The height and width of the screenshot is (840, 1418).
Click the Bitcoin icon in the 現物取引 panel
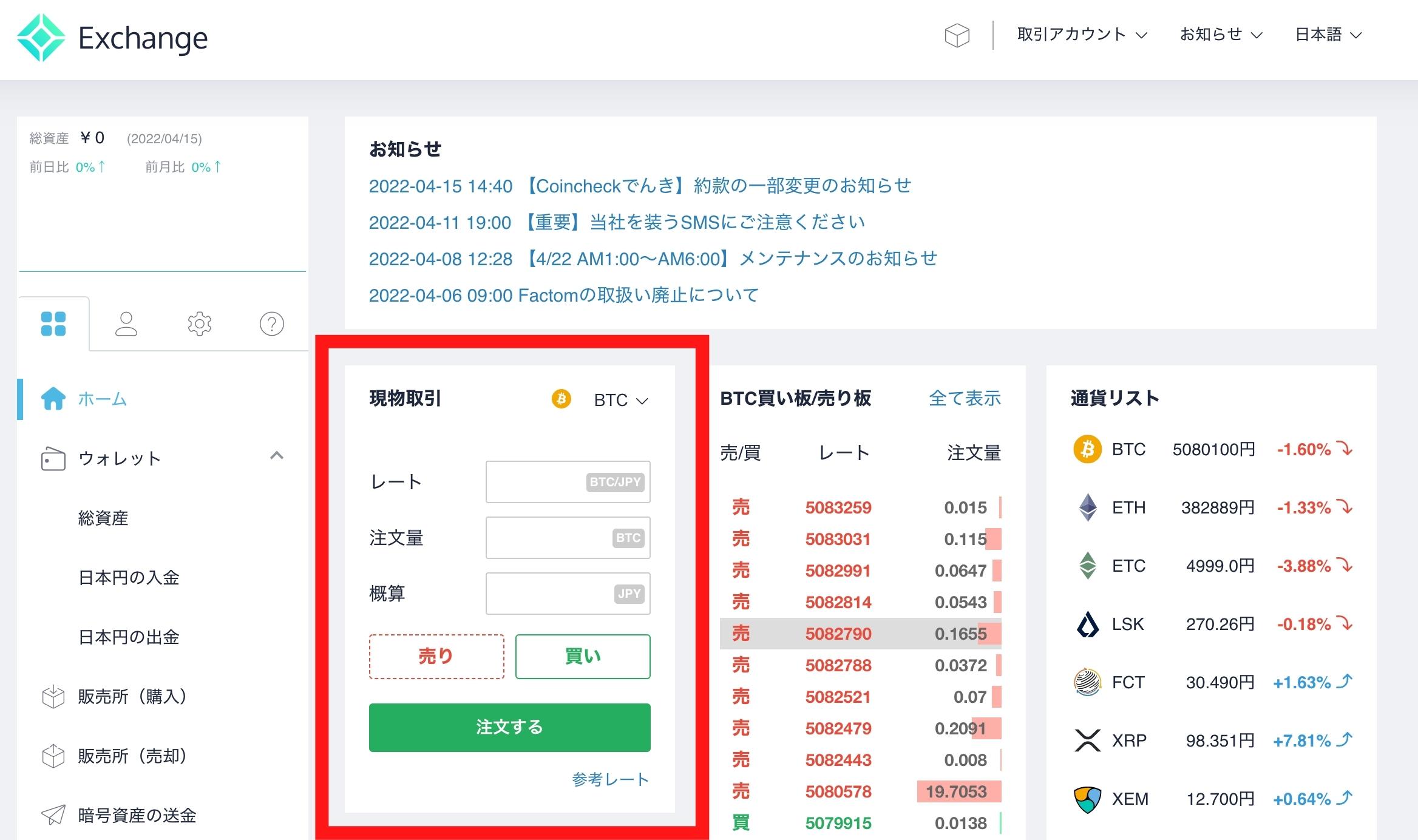click(561, 399)
